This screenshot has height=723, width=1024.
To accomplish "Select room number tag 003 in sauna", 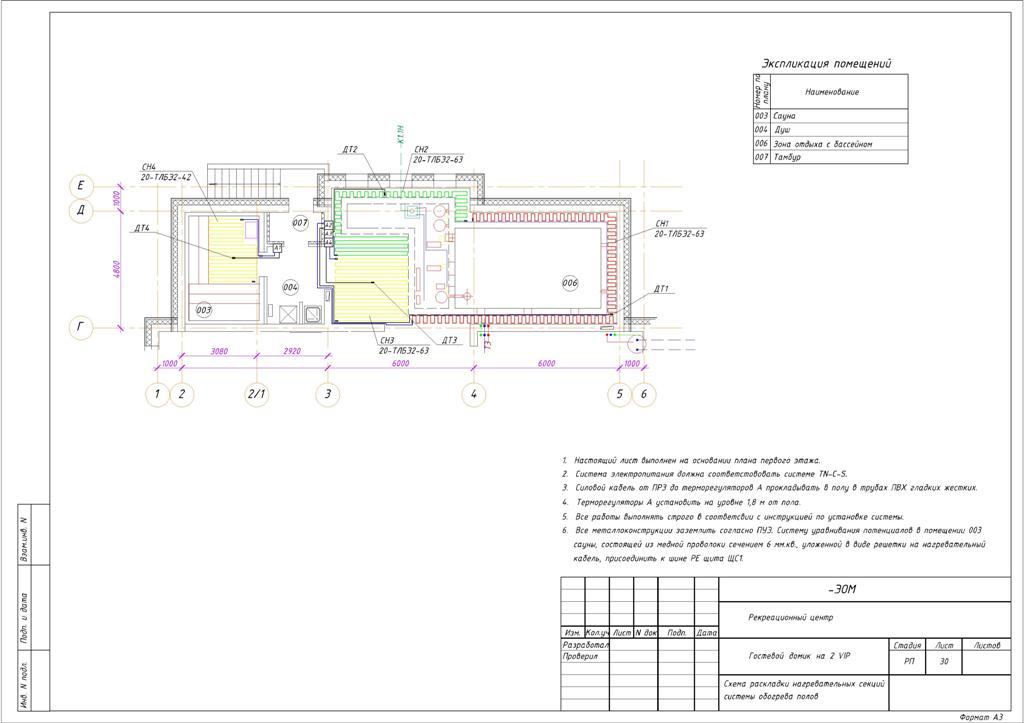I will point(204,310).
